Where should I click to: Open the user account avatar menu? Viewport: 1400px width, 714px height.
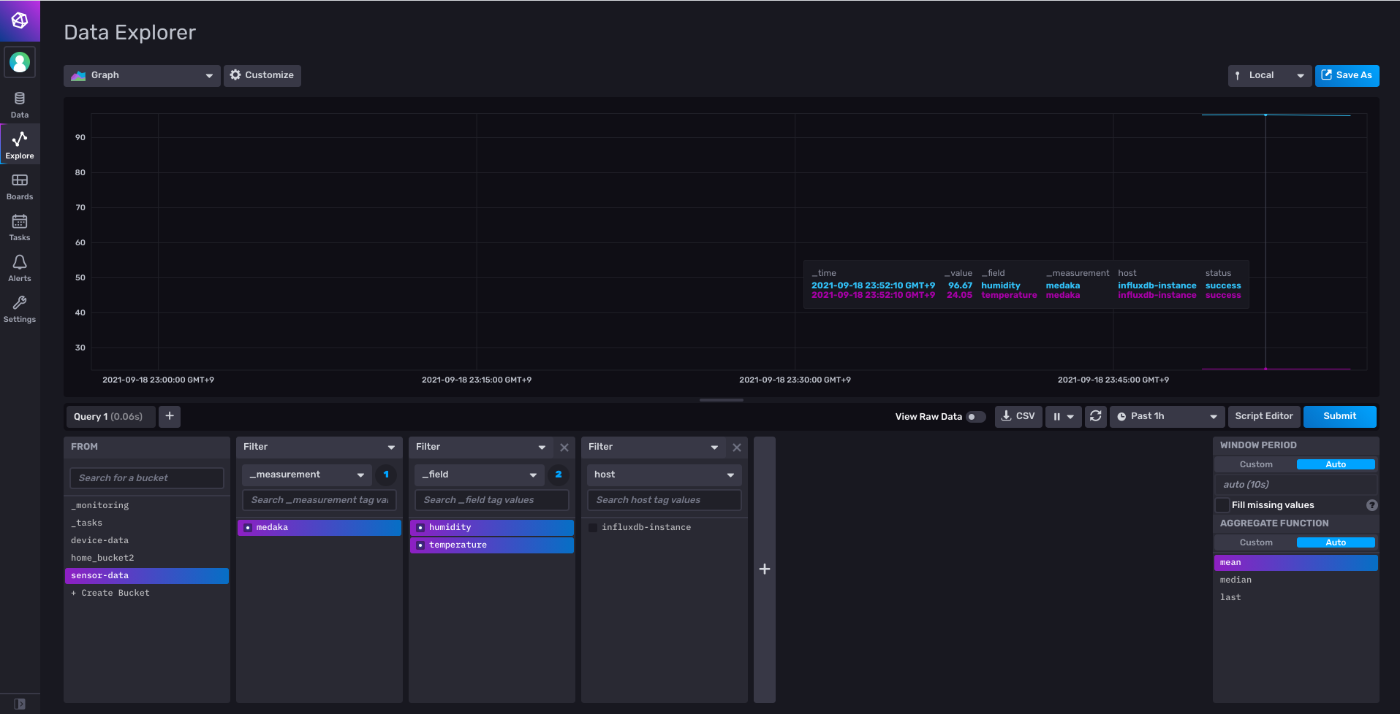[20, 62]
